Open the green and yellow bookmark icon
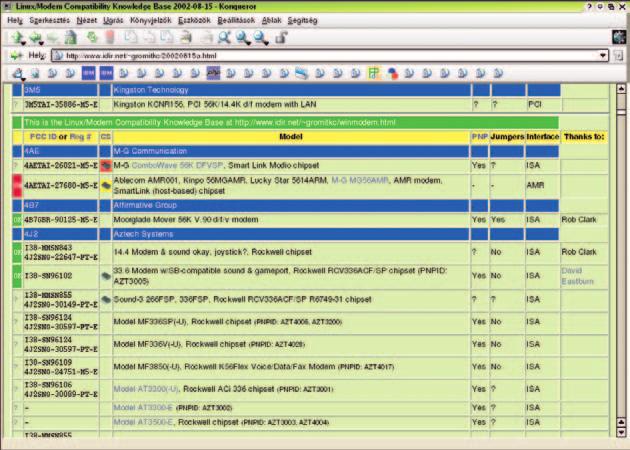The image size is (630, 450). point(373,73)
